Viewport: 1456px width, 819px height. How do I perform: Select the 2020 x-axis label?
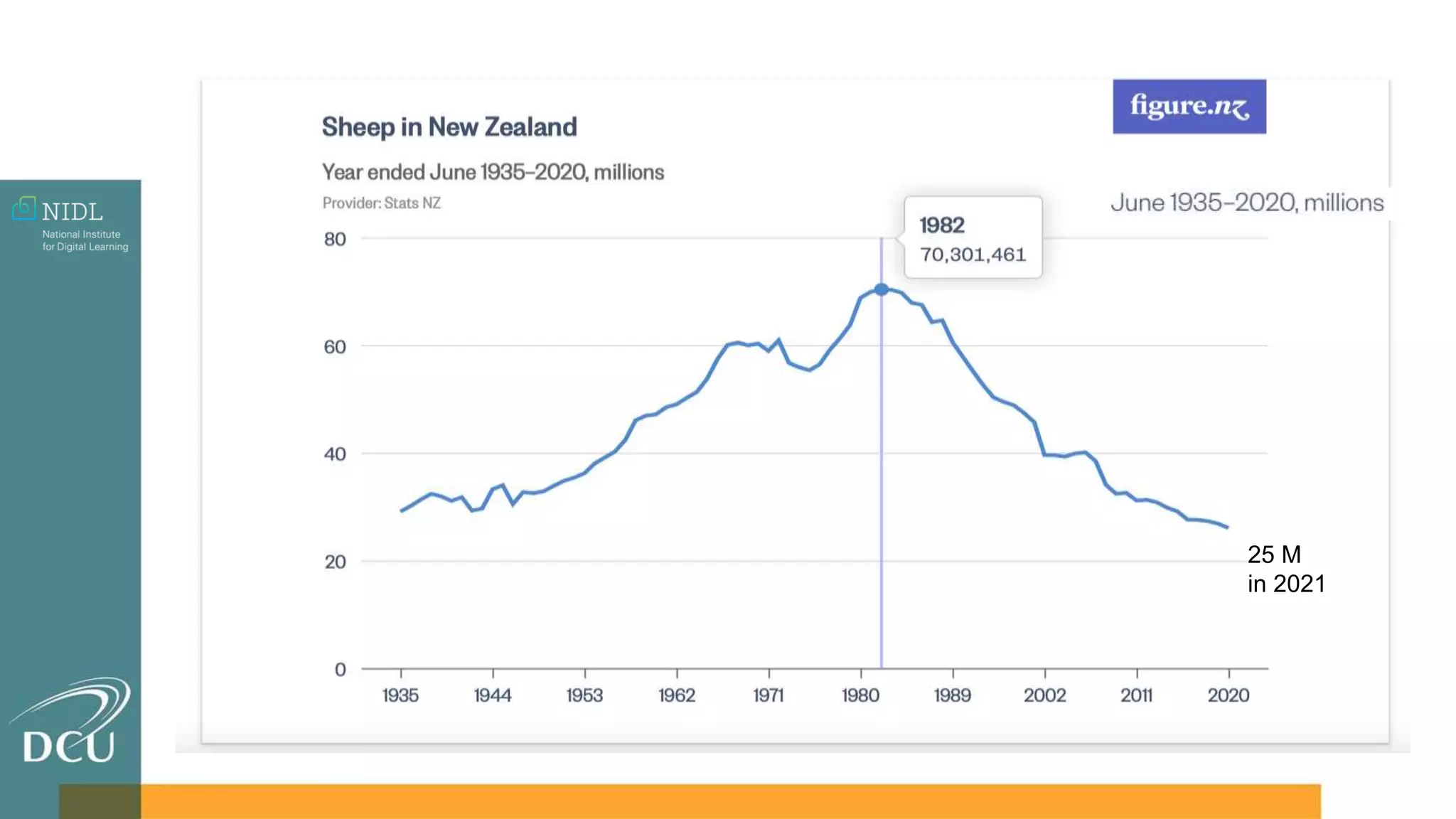click(x=1228, y=695)
